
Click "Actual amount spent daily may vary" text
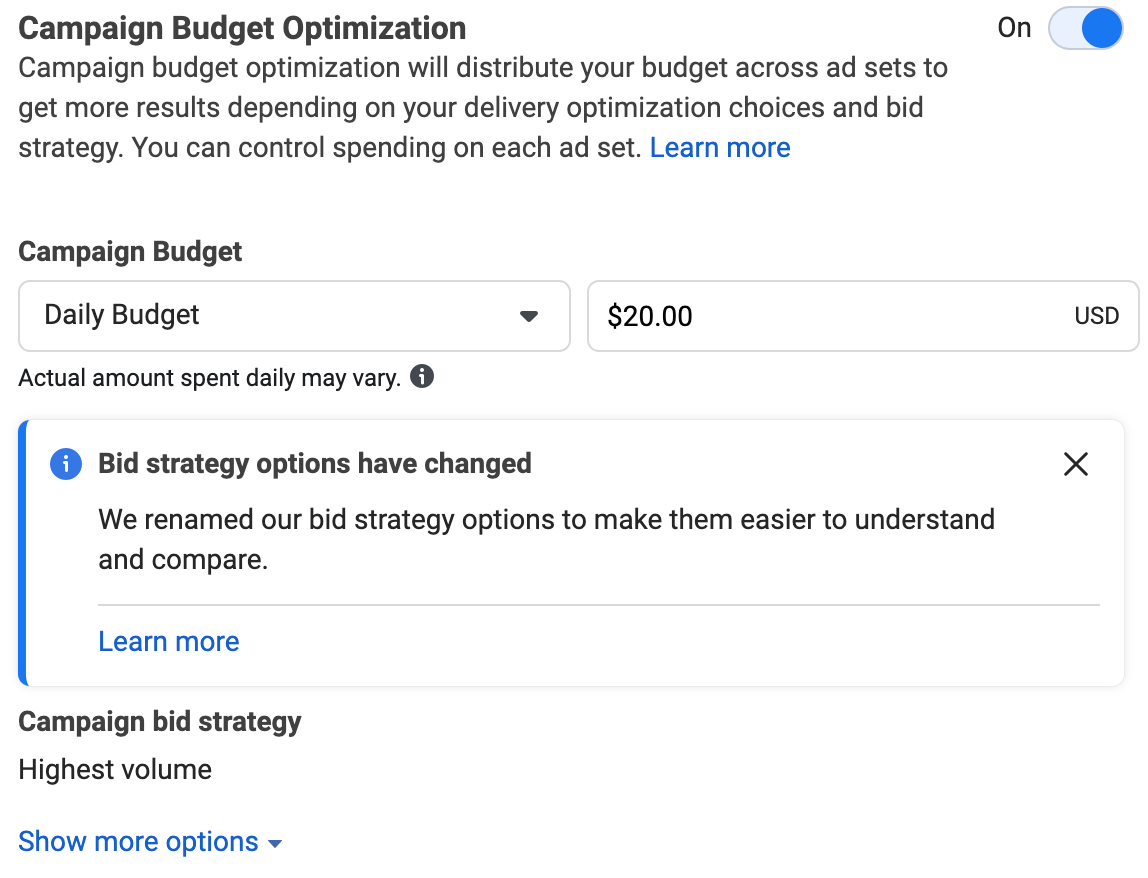pyautogui.click(x=209, y=378)
